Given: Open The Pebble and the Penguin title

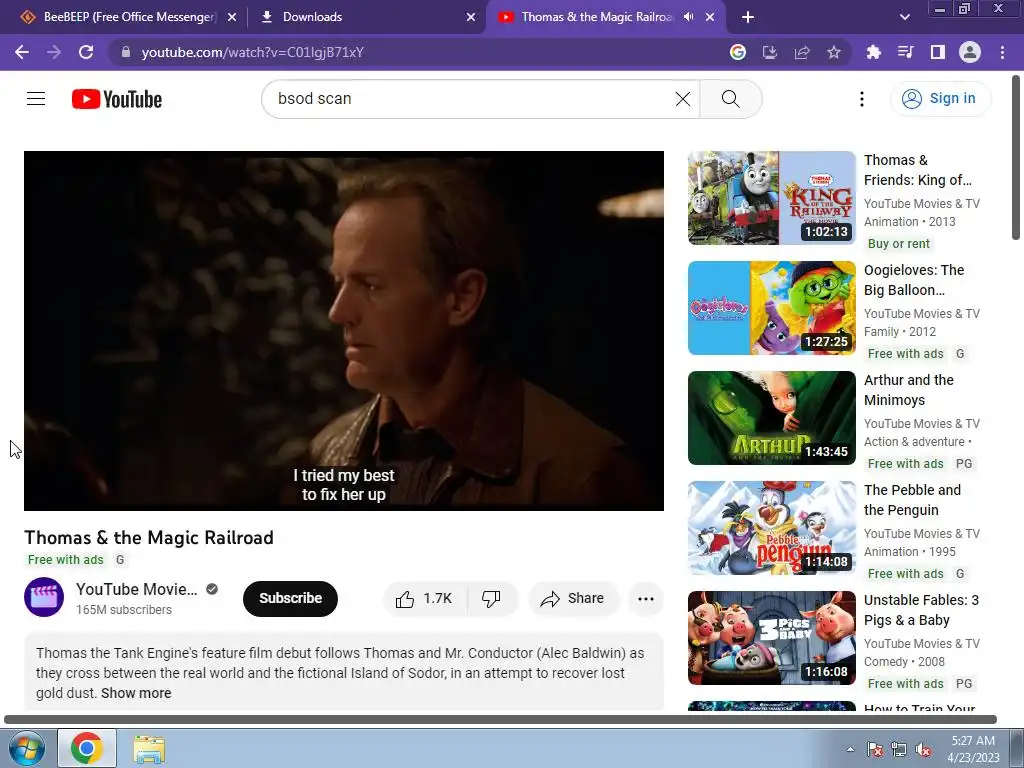Looking at the screenshot, I should (912, 500).
